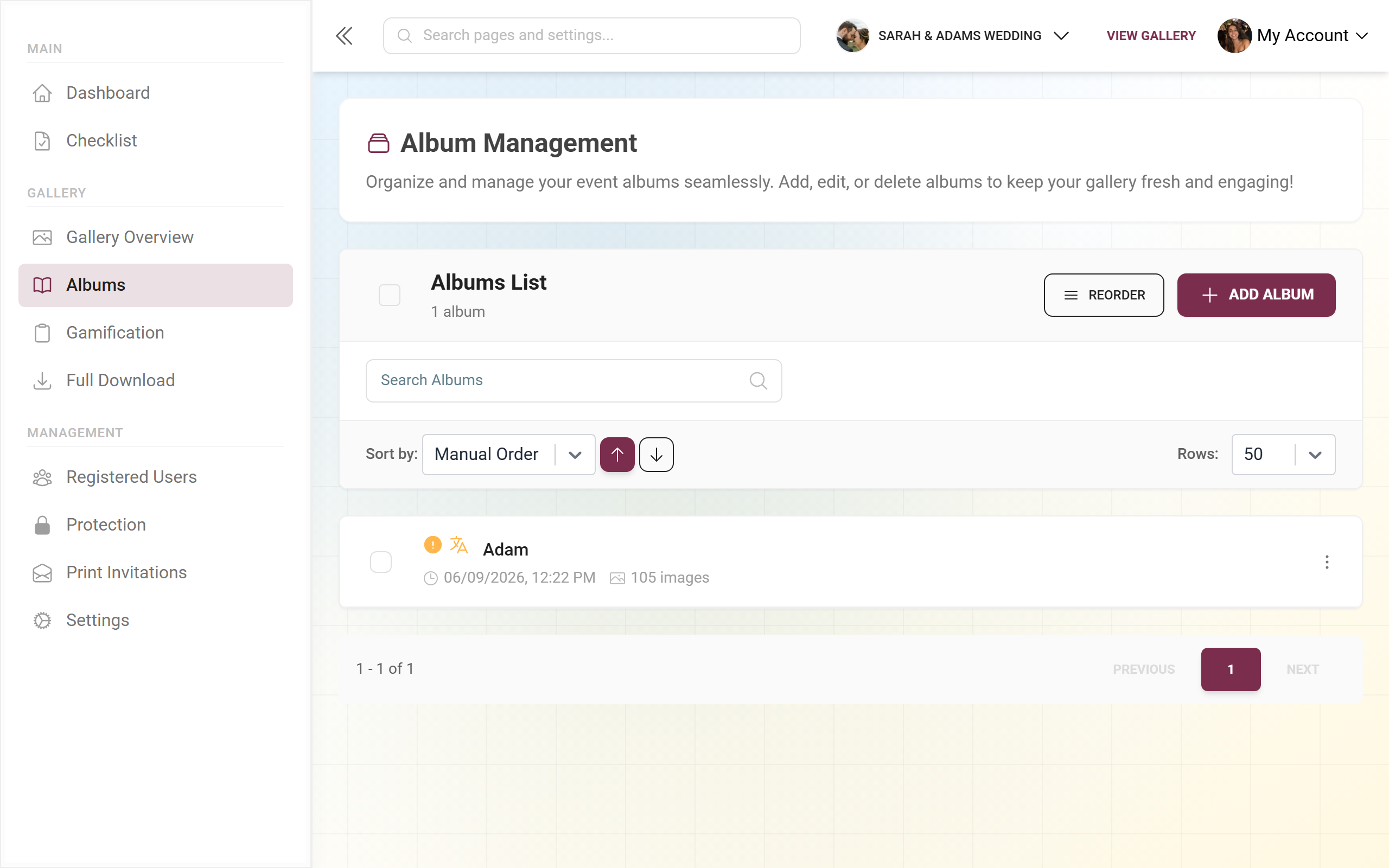This screenshot has width=1389, height=868.
Task: Click the orange warning icon on Adam album
Action: pos(433,544)
